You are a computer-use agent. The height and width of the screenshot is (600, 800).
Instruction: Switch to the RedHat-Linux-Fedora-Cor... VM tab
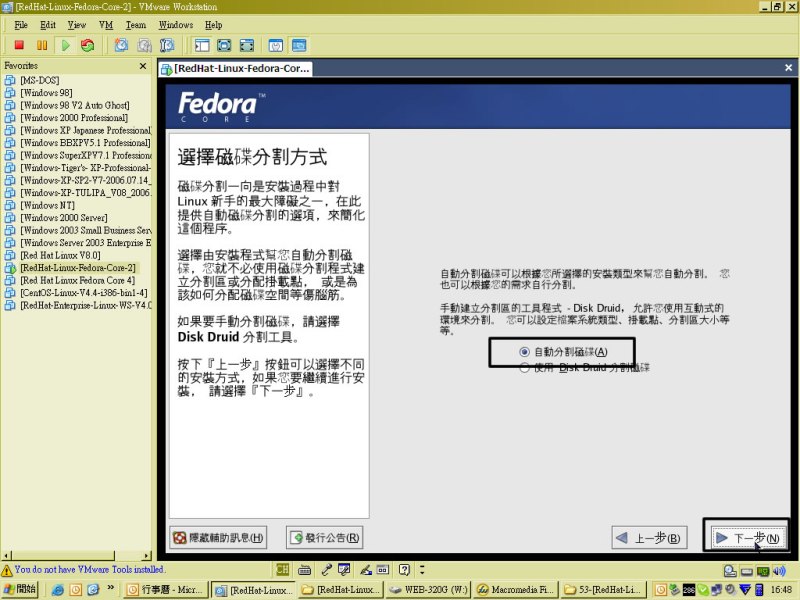tap(235, 68)
